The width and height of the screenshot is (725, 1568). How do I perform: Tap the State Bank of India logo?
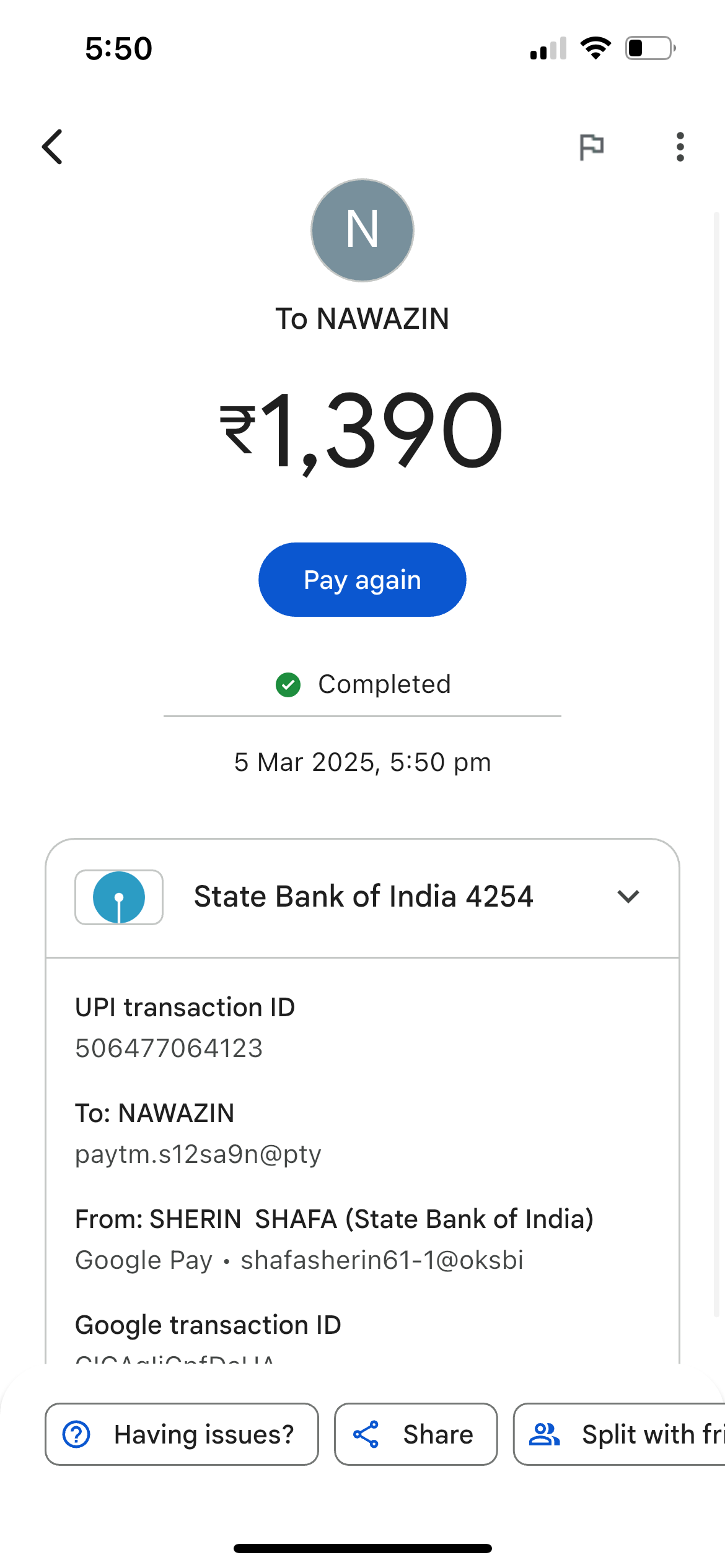coord(119,897)
